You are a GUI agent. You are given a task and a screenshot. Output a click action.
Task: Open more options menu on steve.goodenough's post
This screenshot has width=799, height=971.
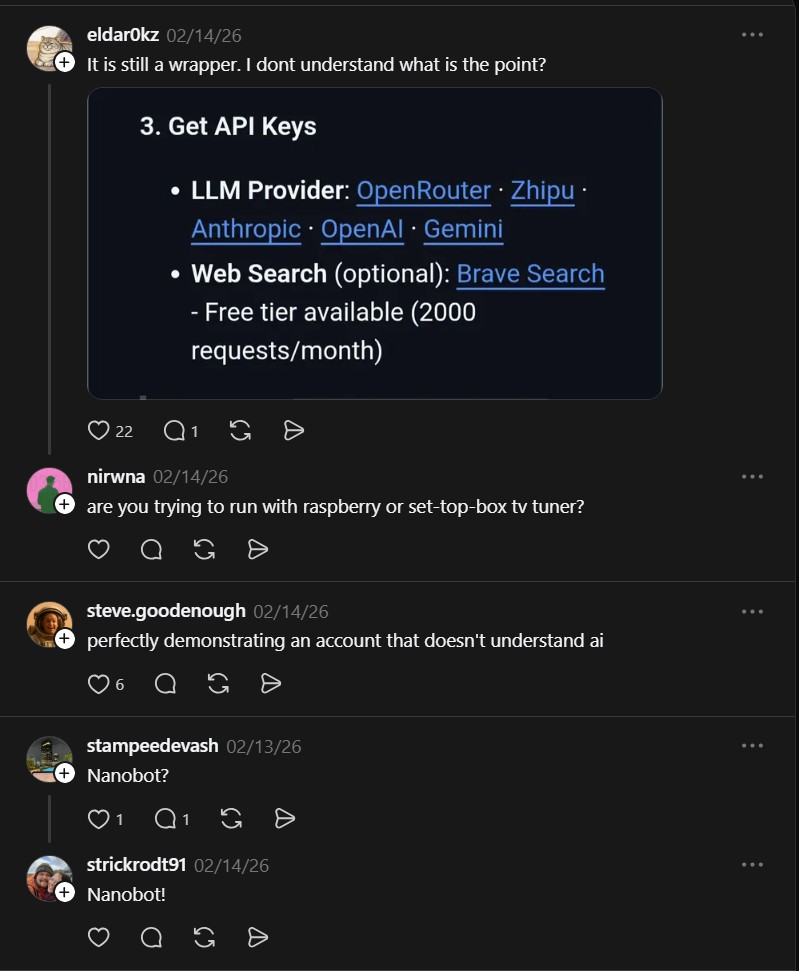(x=752, y=611)
